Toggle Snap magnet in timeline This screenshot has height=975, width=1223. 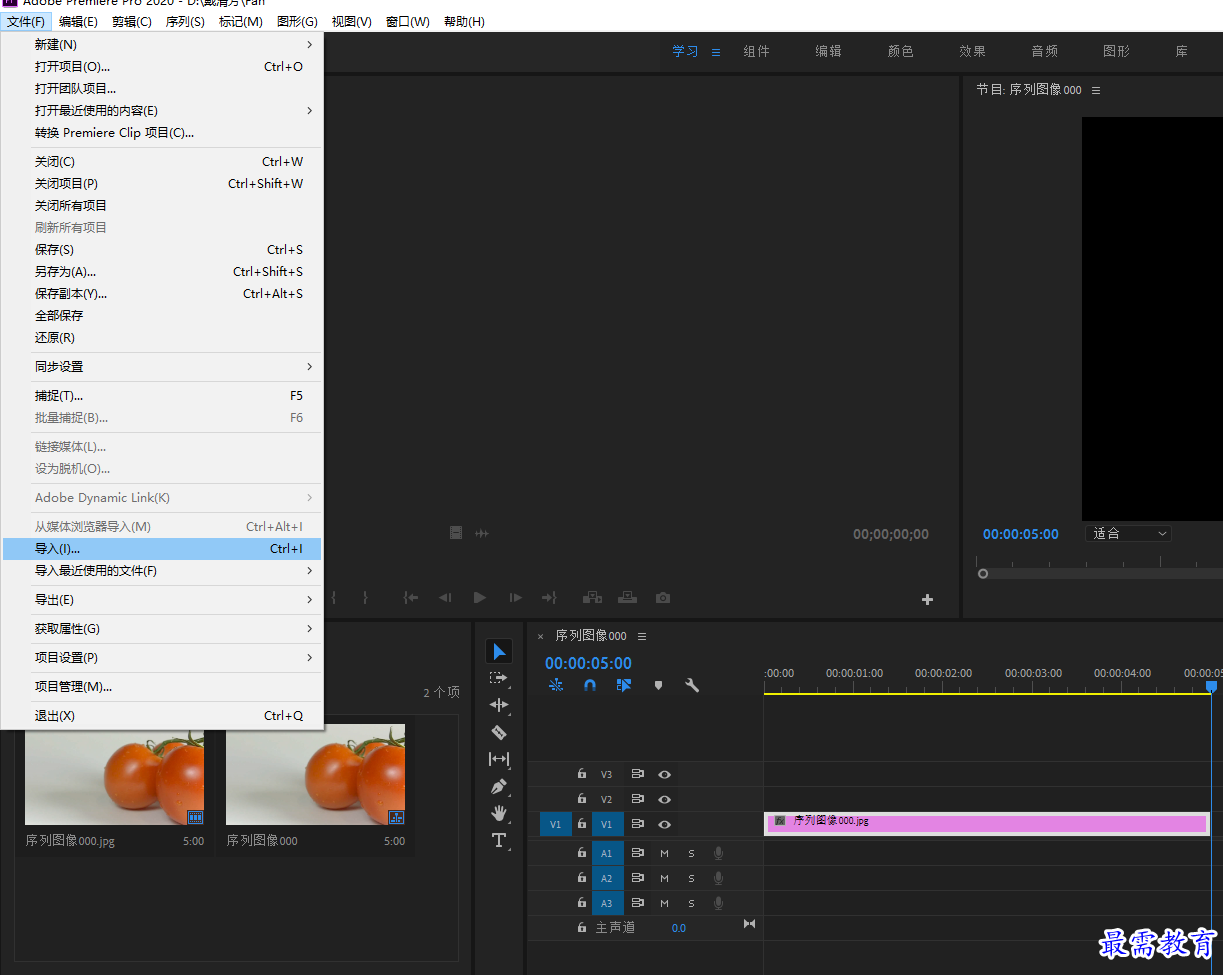(x=590, y=685)
